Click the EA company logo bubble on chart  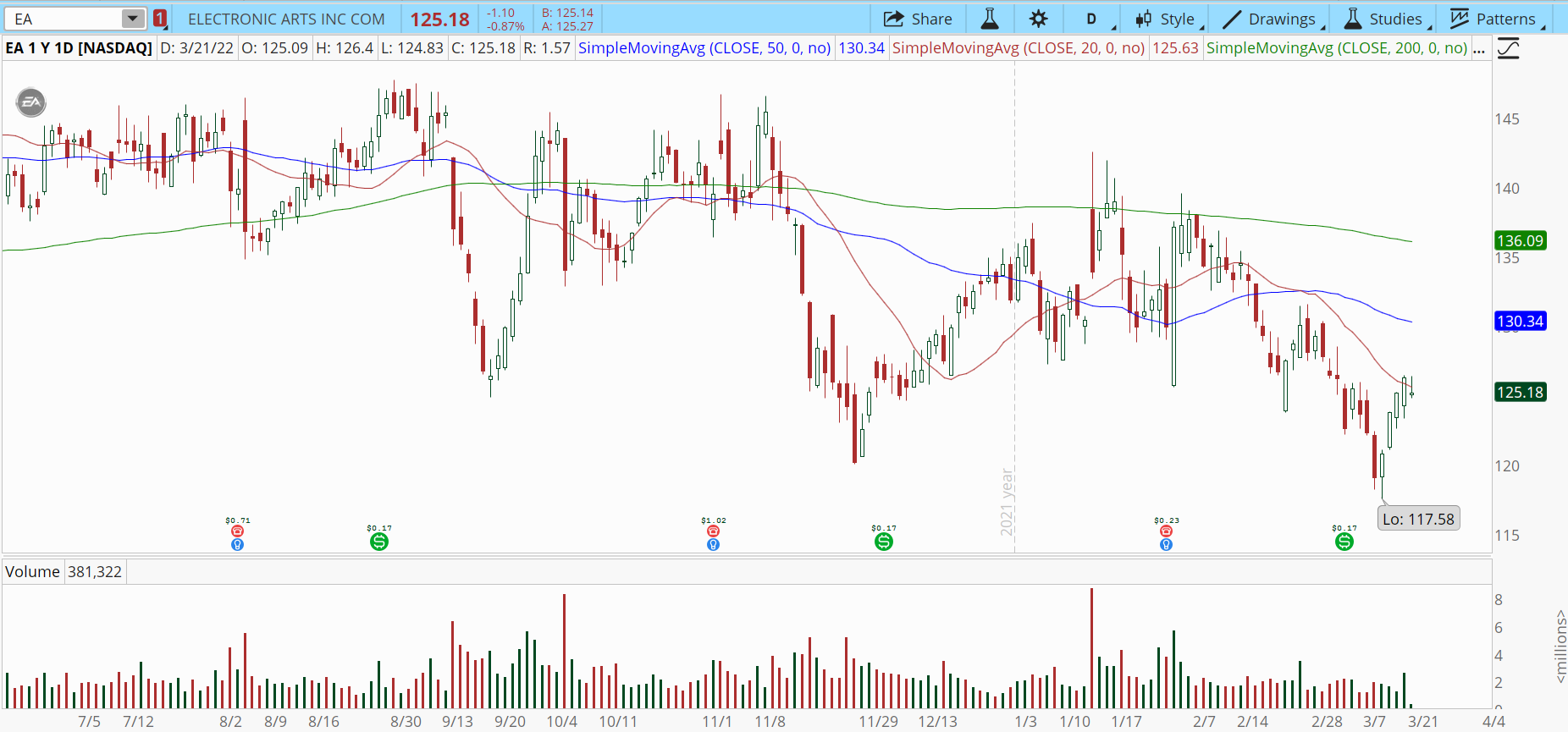tap(31, 102)
